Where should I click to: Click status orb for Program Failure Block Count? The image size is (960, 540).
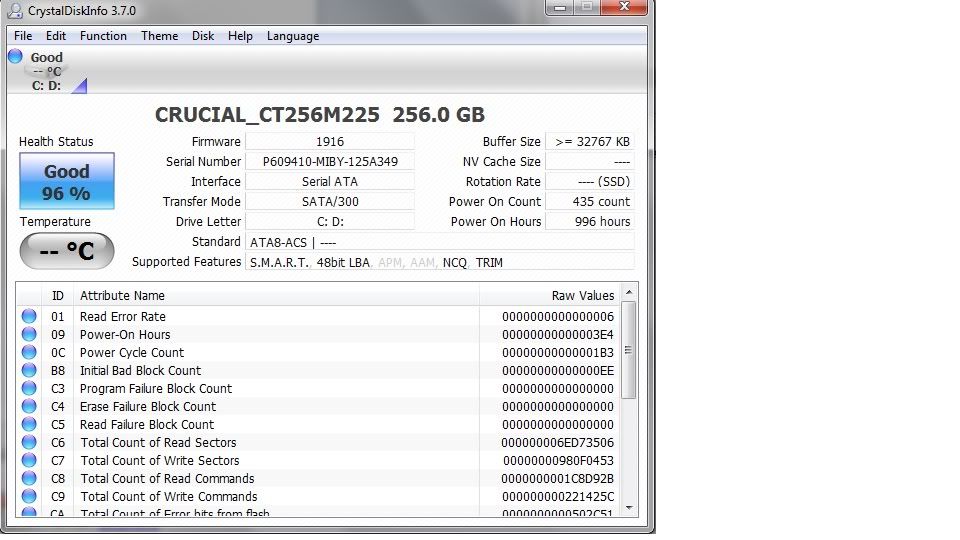tap(29, 388)
